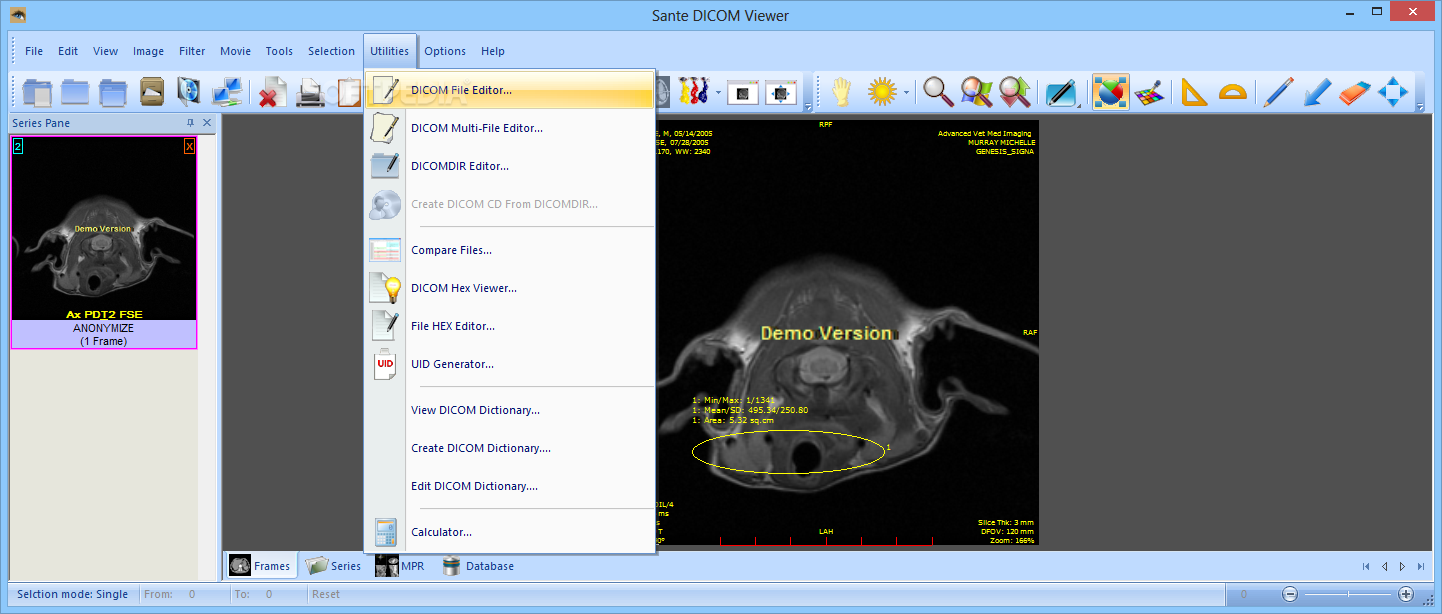Screen dimensions: 1442x614
Task: Click the red X on series thumbnail
Action: point(189,147)
